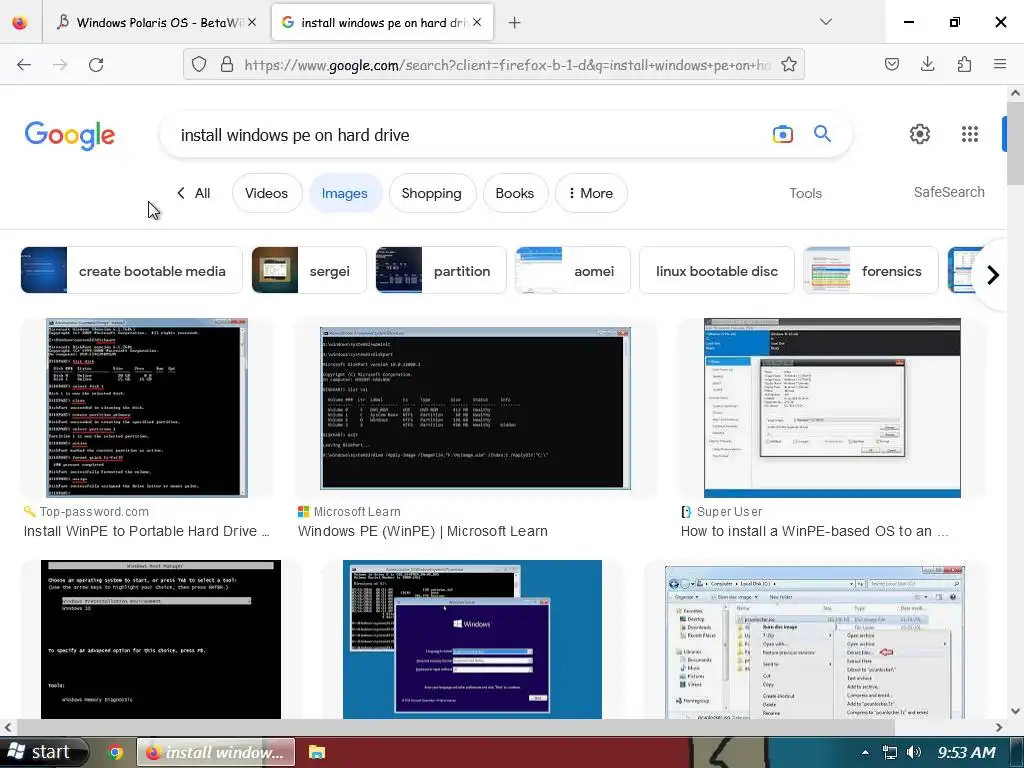Open Google quick settings gear
1024x768 pixels.
click(x=920, y=134)
